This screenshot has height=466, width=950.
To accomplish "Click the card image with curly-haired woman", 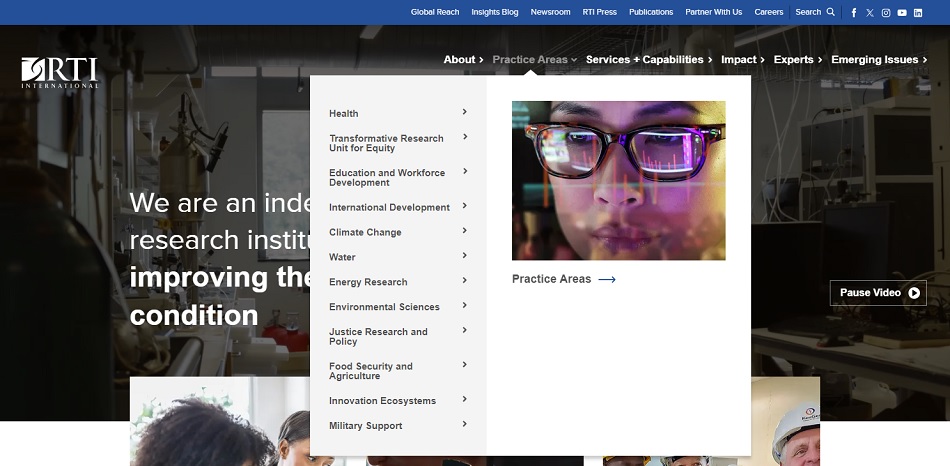I will (220, 421).
